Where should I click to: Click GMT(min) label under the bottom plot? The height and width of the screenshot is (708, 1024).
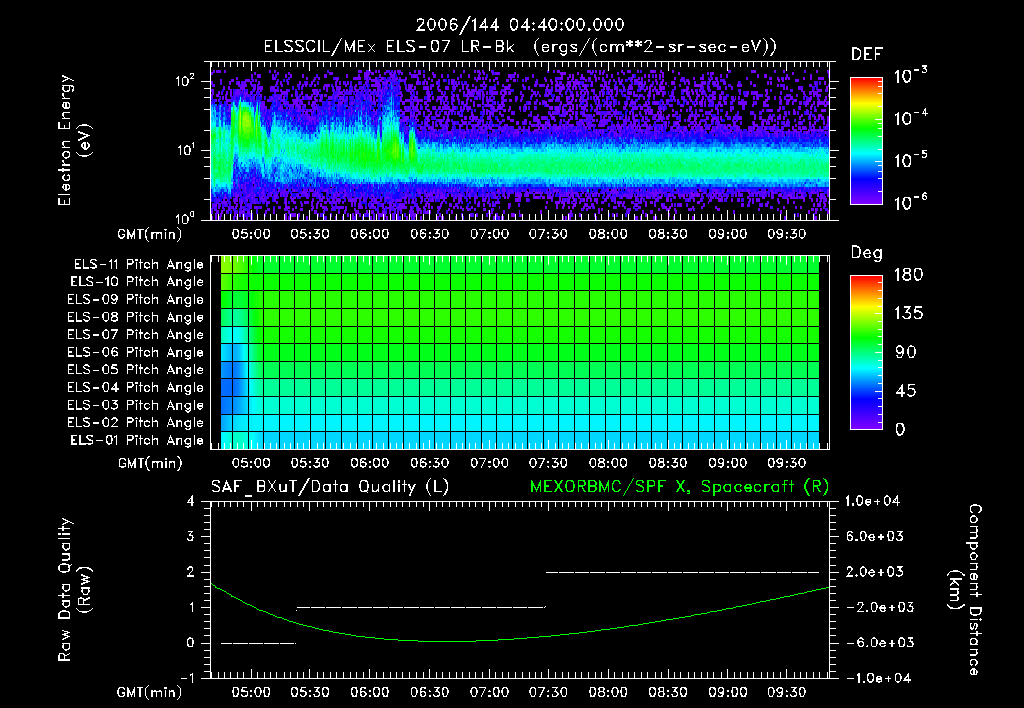[x=150, y=692]
